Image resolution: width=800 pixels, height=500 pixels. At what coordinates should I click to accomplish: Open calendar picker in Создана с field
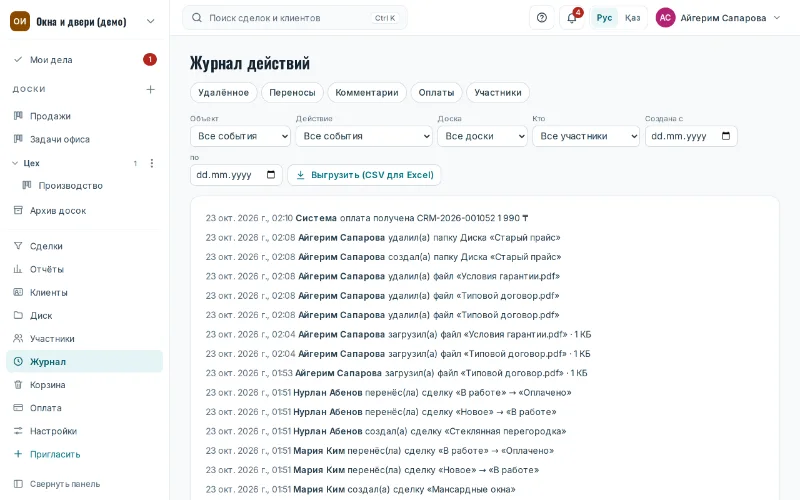[x=726, y=136]
